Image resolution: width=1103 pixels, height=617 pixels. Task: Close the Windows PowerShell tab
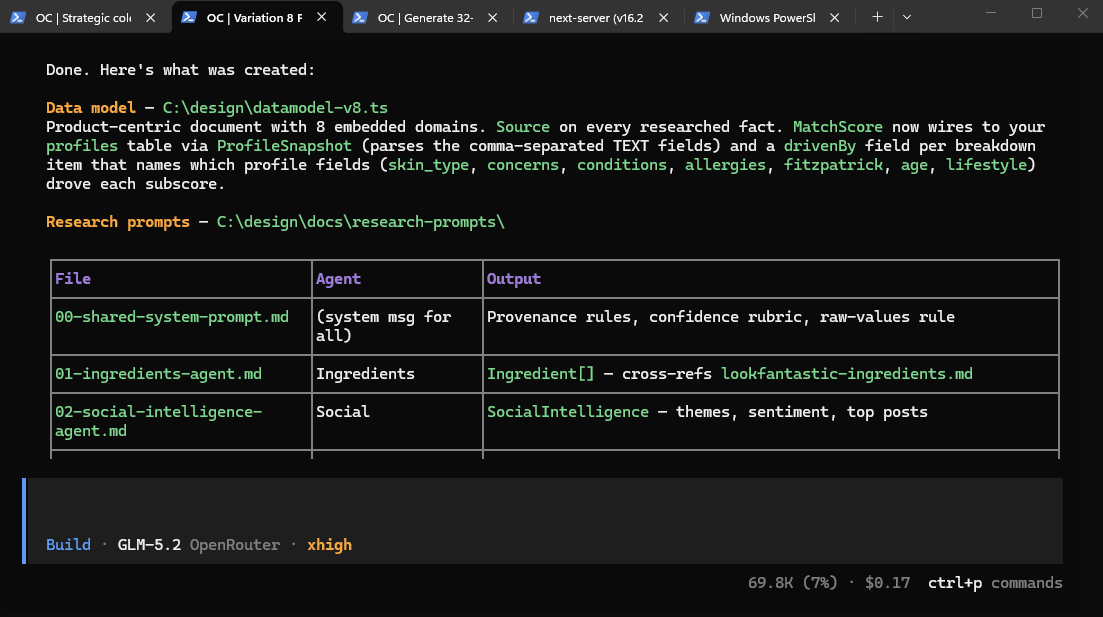[834, 18]
